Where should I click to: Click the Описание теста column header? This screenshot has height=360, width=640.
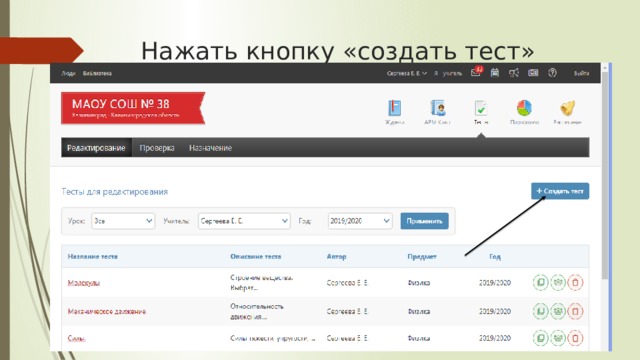coord(256,256)
